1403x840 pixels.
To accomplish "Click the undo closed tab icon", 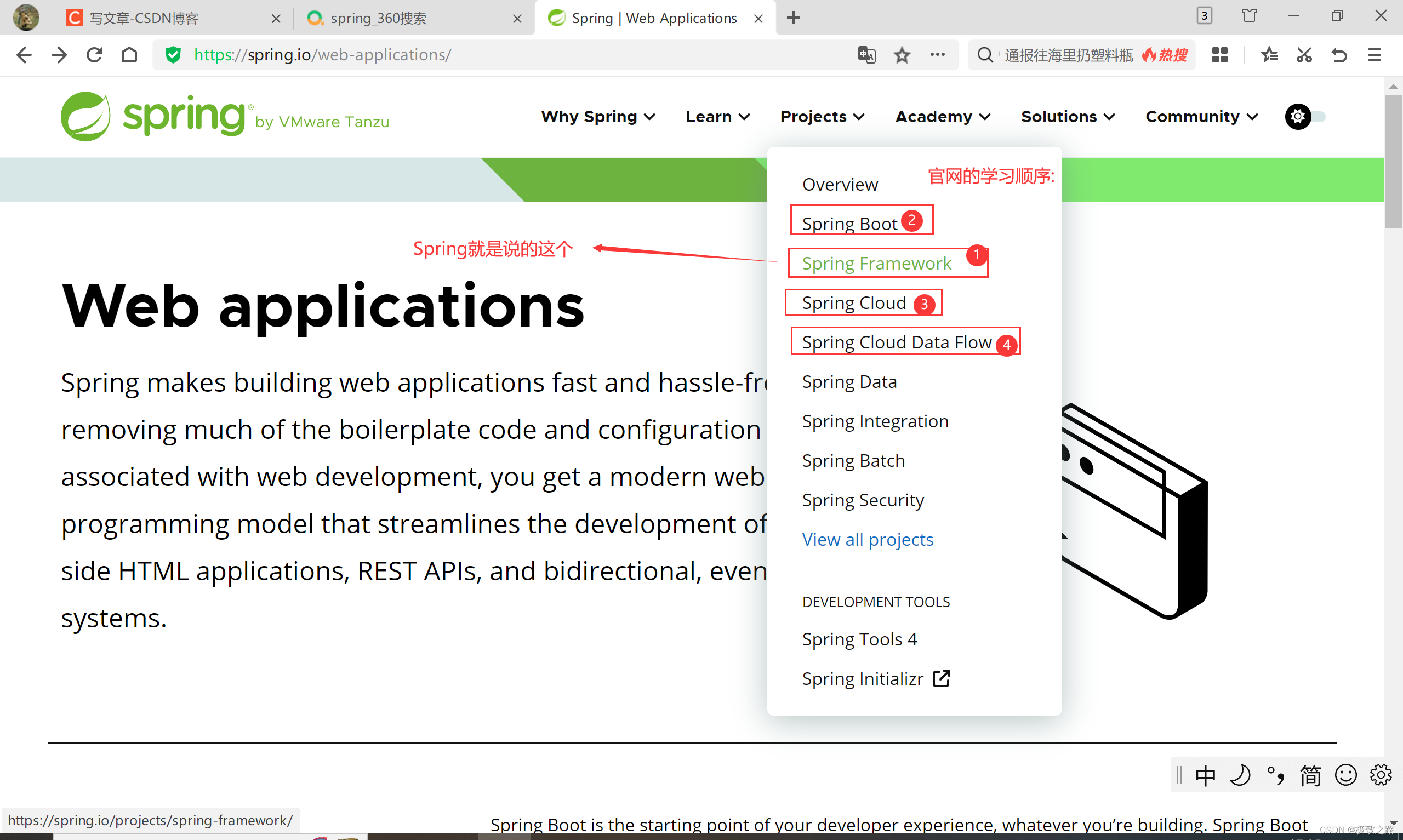I will click(x=1339, y=55).
